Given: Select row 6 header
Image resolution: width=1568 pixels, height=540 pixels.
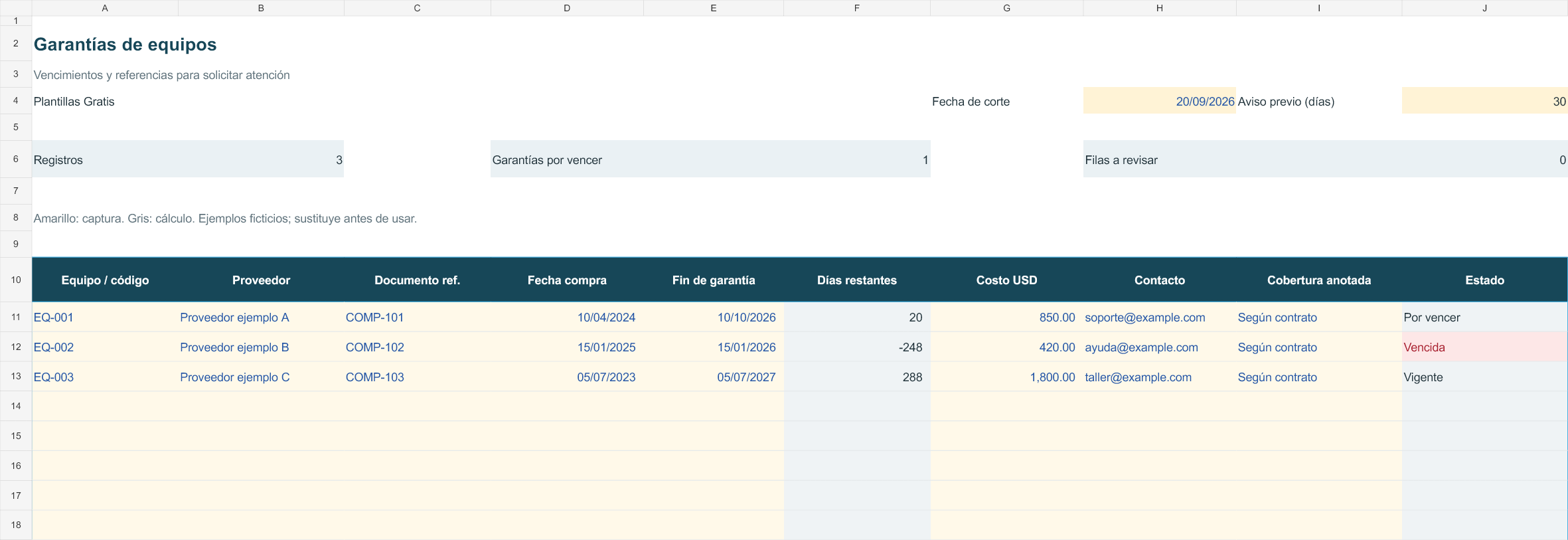Looking at the screenshot, I should click(16, 159).
